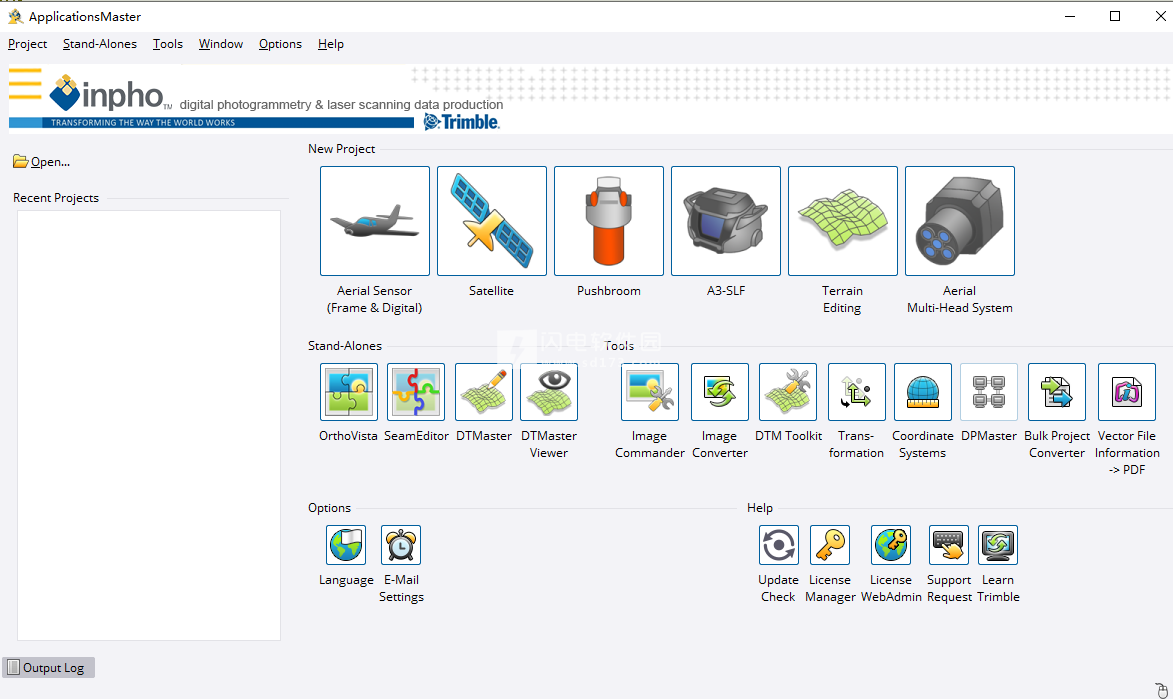Open a project with the Open link

tap(44, 161)
